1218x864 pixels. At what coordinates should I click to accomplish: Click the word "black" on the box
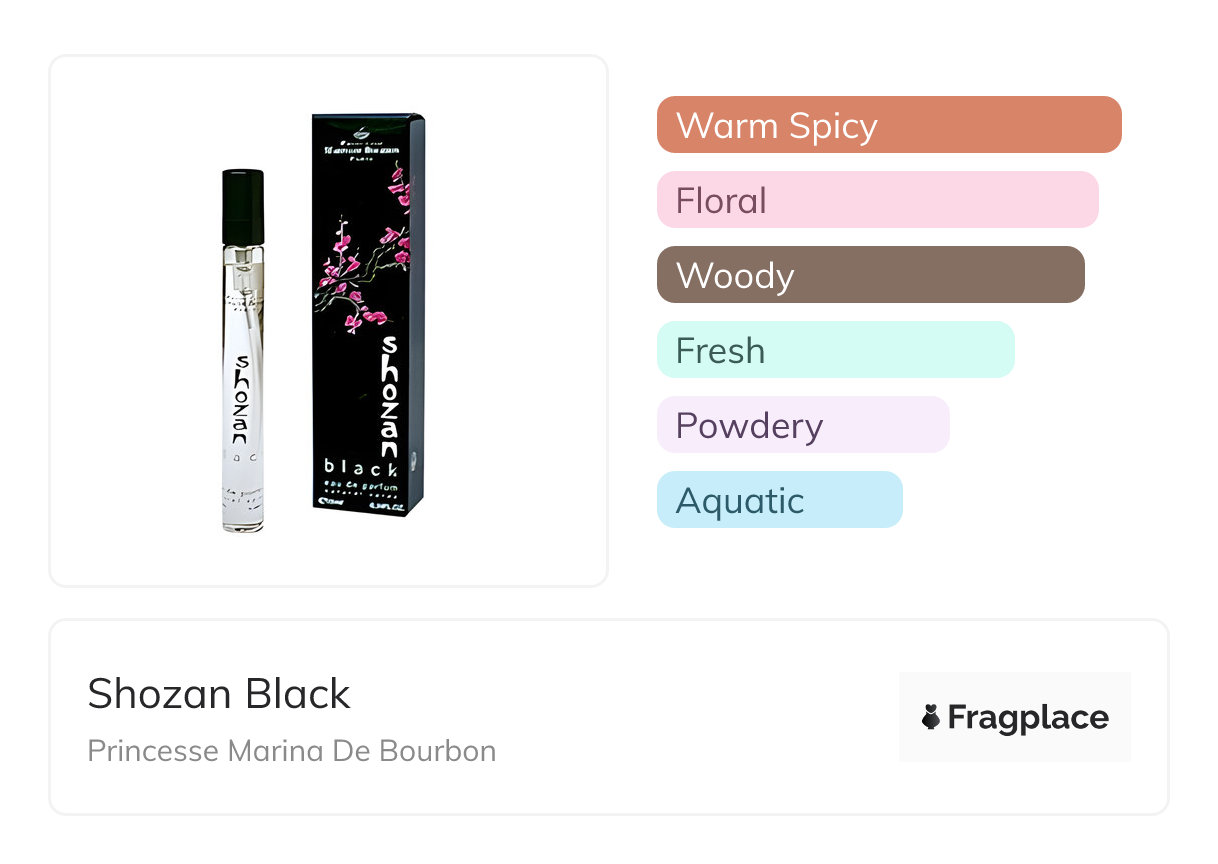361,467
